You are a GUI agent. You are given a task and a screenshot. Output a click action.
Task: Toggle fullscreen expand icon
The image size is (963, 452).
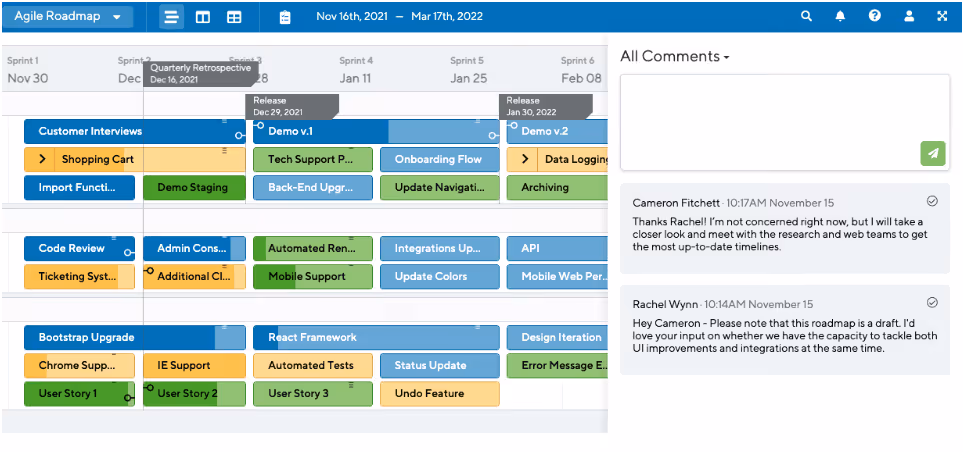pos(942,17)
